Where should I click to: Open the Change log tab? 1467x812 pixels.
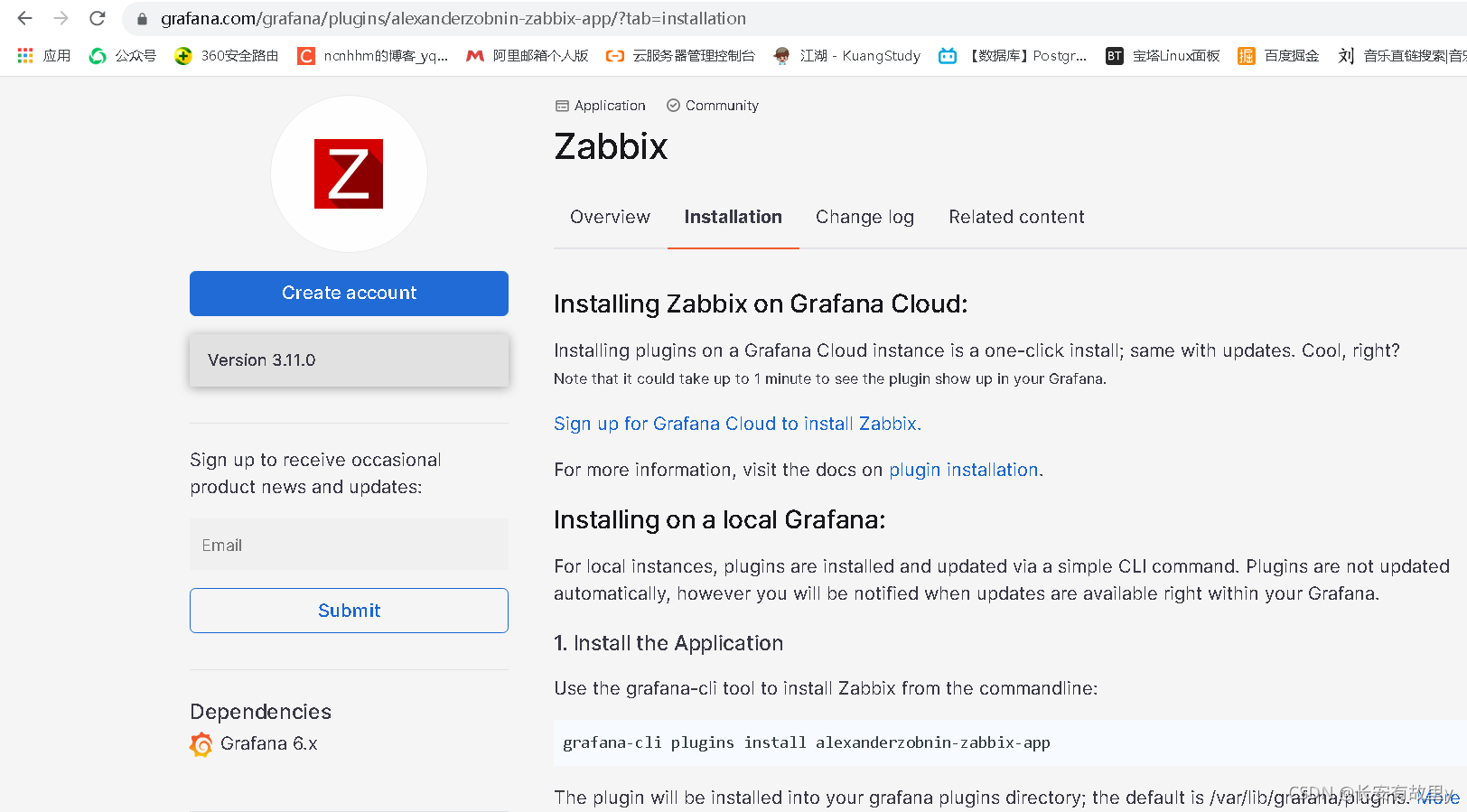(x=864, y=217)
